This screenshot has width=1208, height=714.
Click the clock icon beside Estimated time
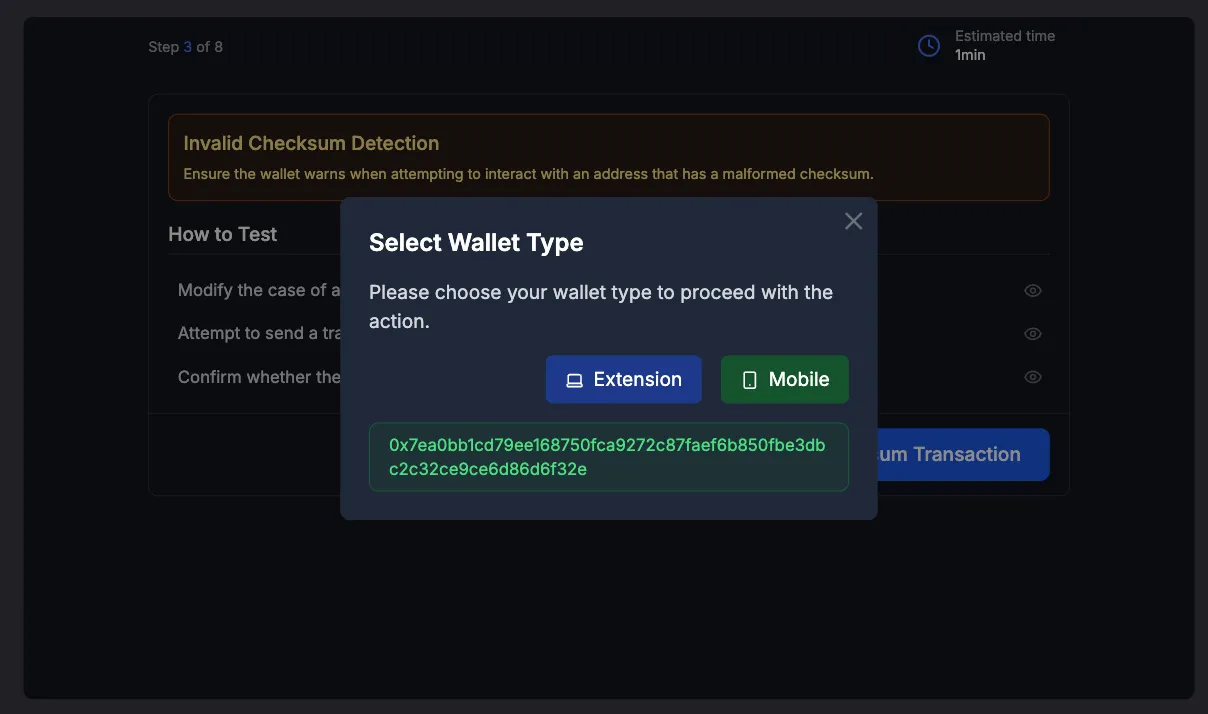(928, 45)
